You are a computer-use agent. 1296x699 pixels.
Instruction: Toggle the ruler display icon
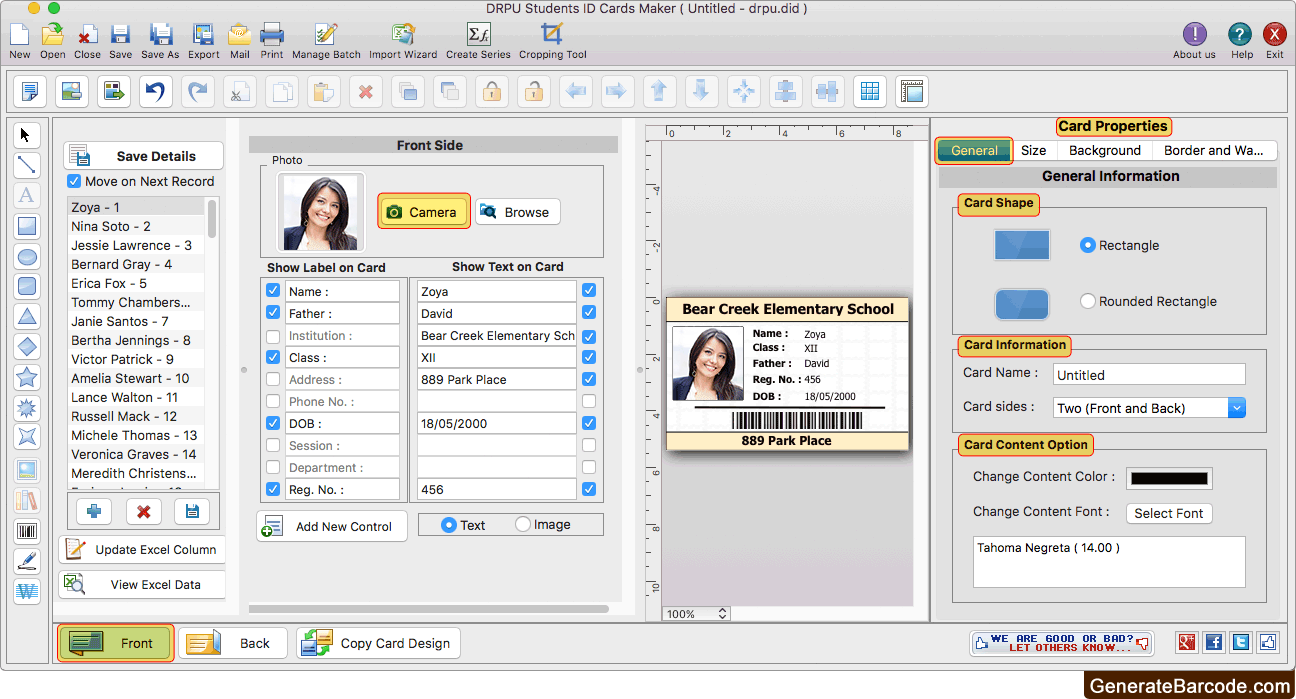click(x=912, y=92)
